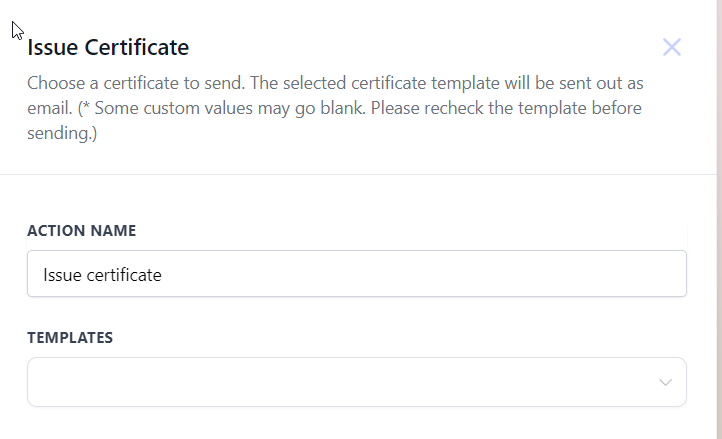Click the "Issue certificate" text in the field
The height and width of the screenshot is (439, 722).
pos(102,274)
